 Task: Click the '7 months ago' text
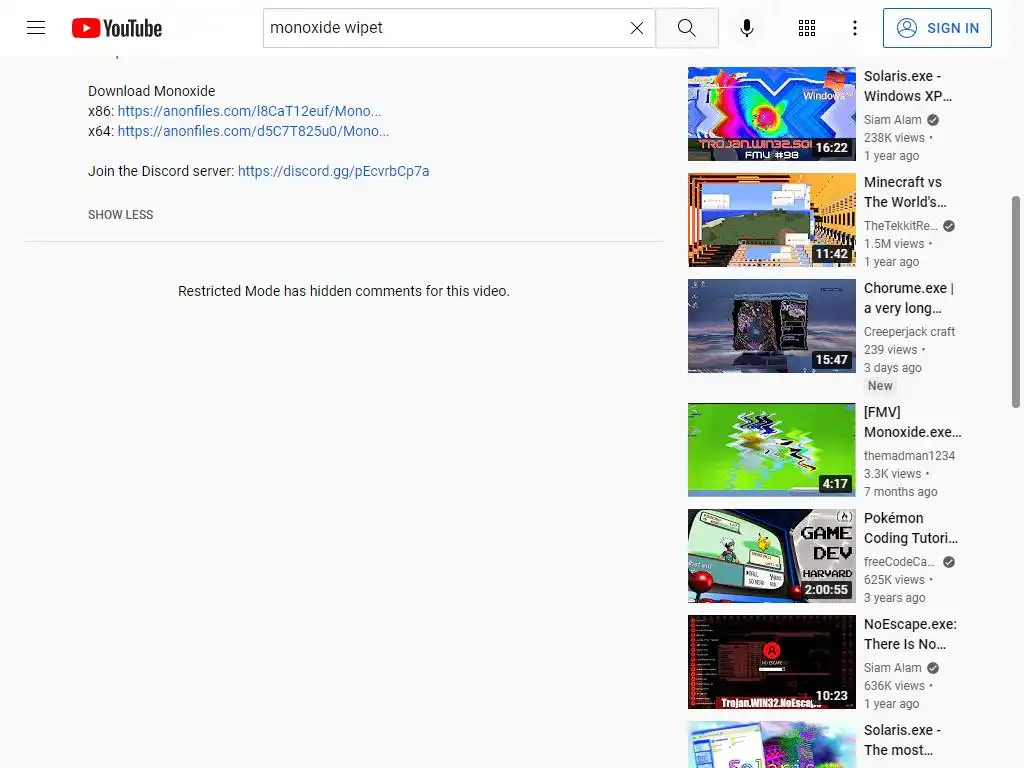click(901, 492)
